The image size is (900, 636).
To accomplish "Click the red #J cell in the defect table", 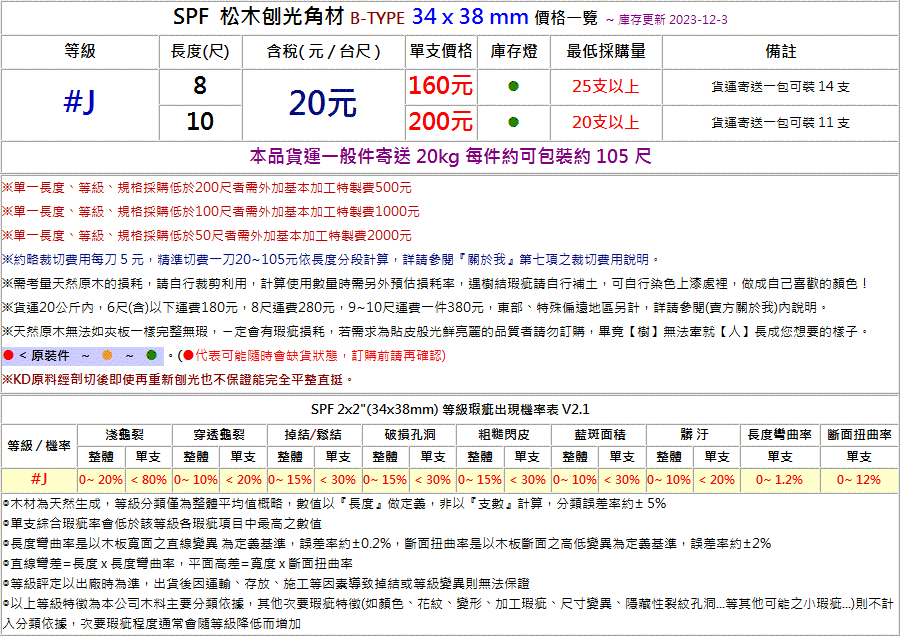I will [x=39, y=479].
